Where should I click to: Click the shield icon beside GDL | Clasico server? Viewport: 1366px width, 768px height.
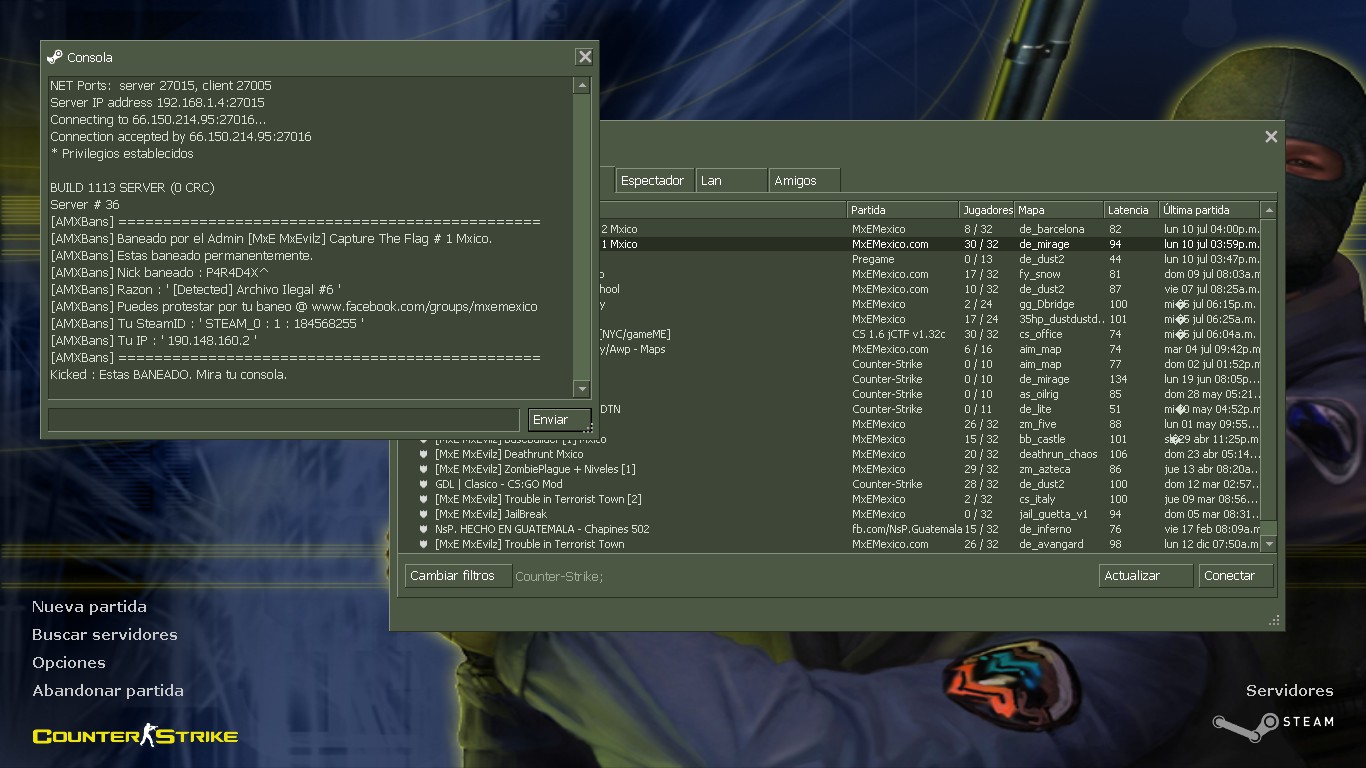point(423,484)
